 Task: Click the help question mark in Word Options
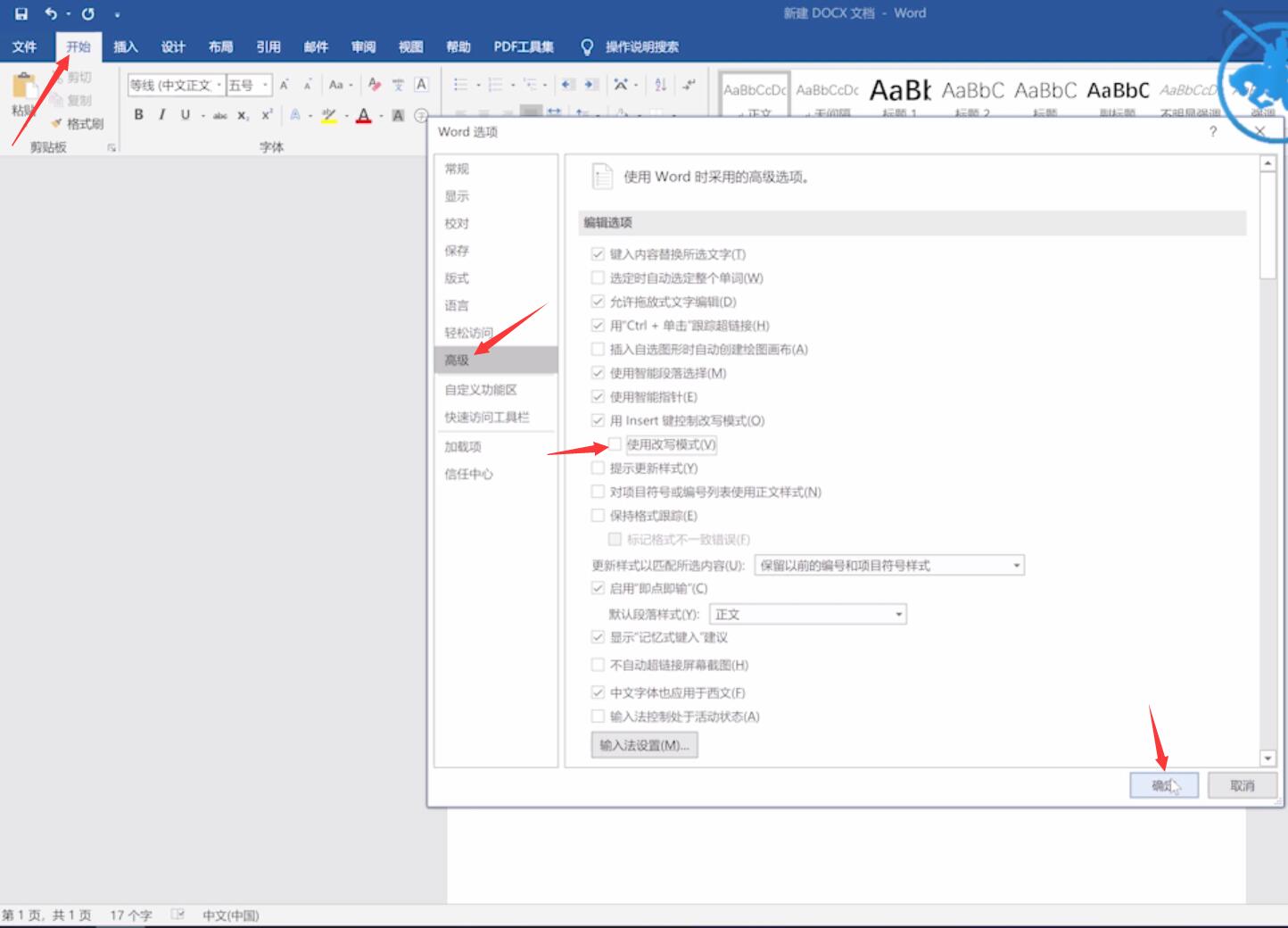[x=1212, y=131]
